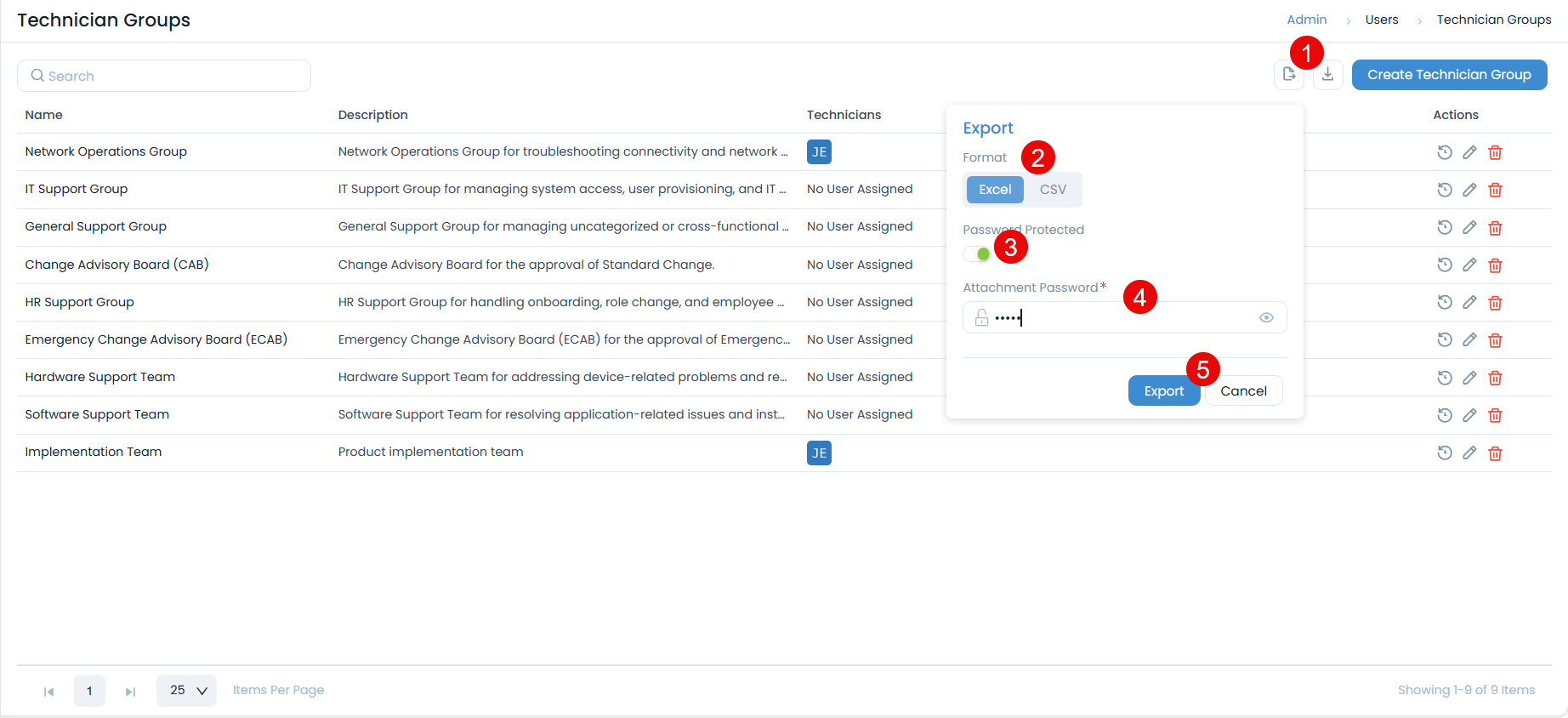Image resolution: width=1568 pixels, height=718 pixels.
Task: Click Create Technician Group button
Action: pyautogui.click(x=1449, y=75)
